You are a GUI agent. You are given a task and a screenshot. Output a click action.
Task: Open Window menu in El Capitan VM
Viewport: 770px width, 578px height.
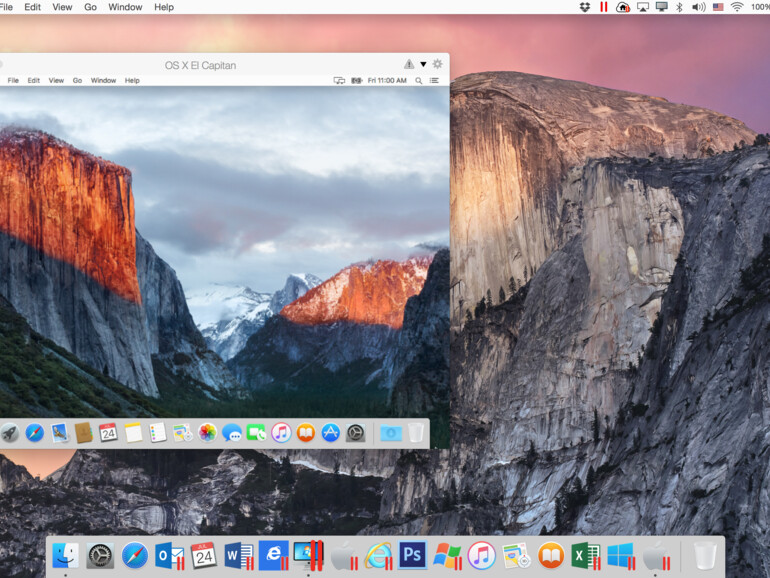(103, 81)
